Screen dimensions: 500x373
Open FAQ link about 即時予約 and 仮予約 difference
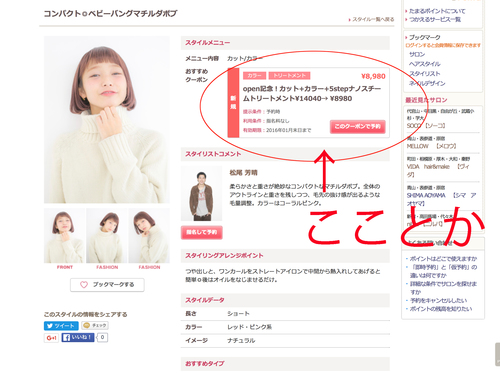(x=443, y=271)
